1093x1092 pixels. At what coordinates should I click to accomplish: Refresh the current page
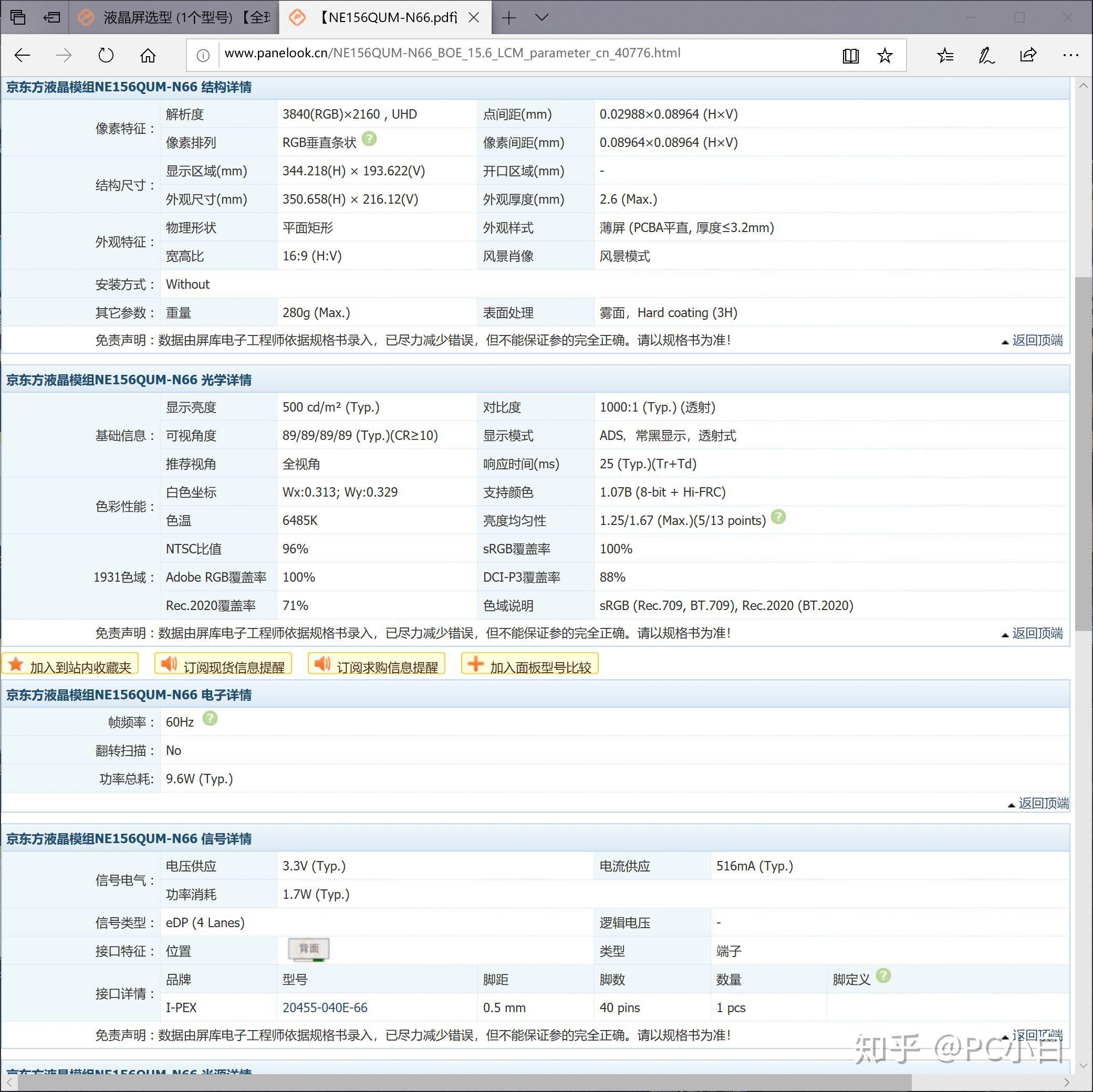coord(106,56)
